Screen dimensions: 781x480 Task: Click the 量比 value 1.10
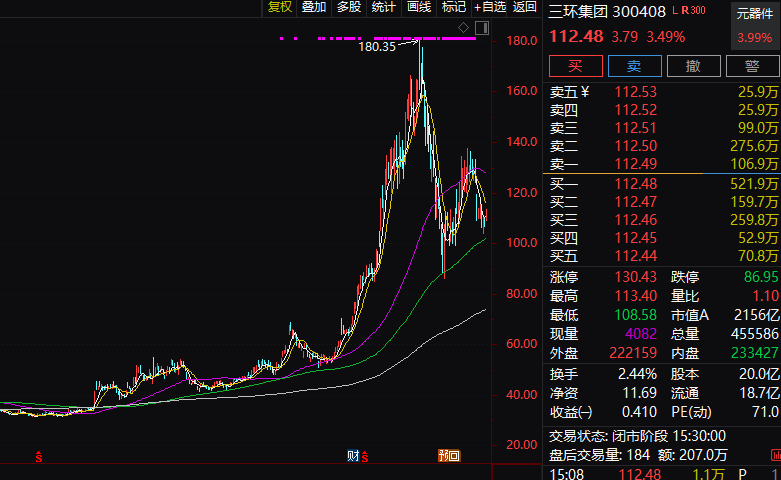point(766,296)
